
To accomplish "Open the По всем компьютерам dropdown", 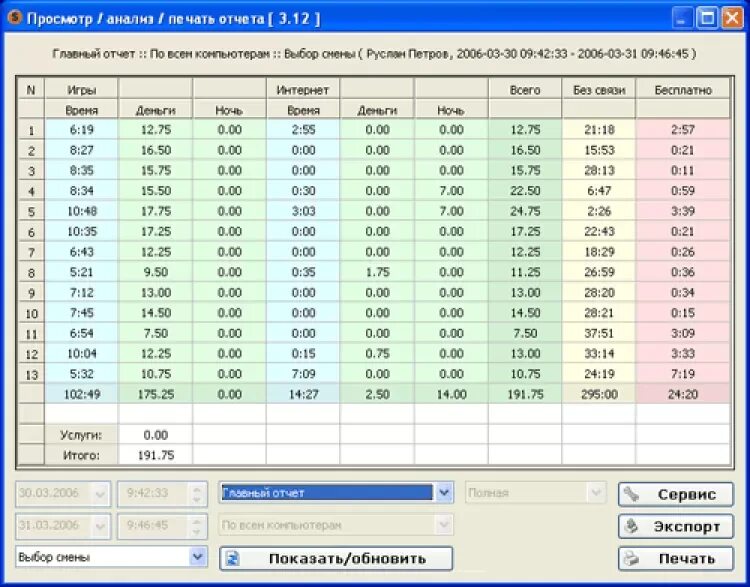I will pyautogui.click(x=444, y=525).
